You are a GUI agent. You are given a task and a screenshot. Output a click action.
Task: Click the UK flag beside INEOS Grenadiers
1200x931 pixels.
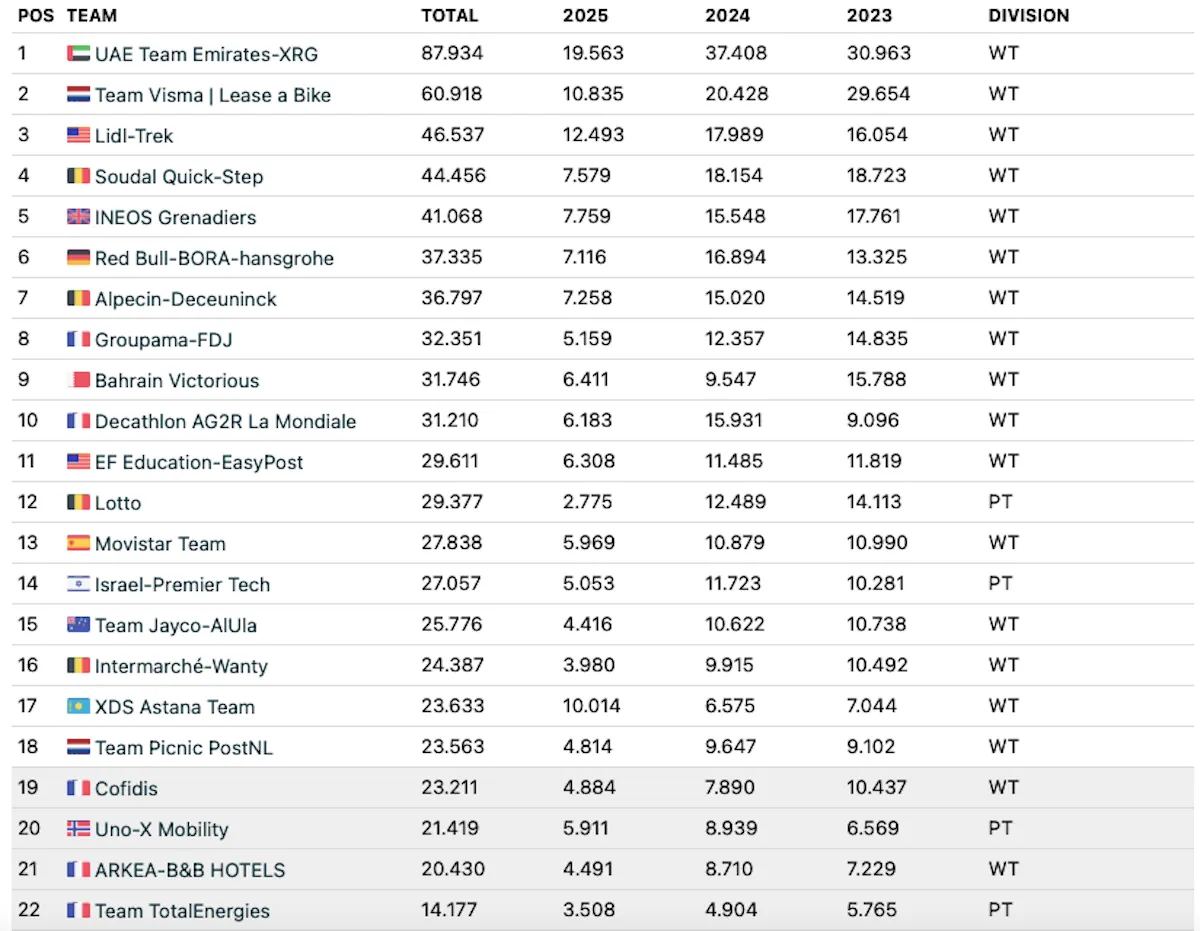click(x=78, y=217)
